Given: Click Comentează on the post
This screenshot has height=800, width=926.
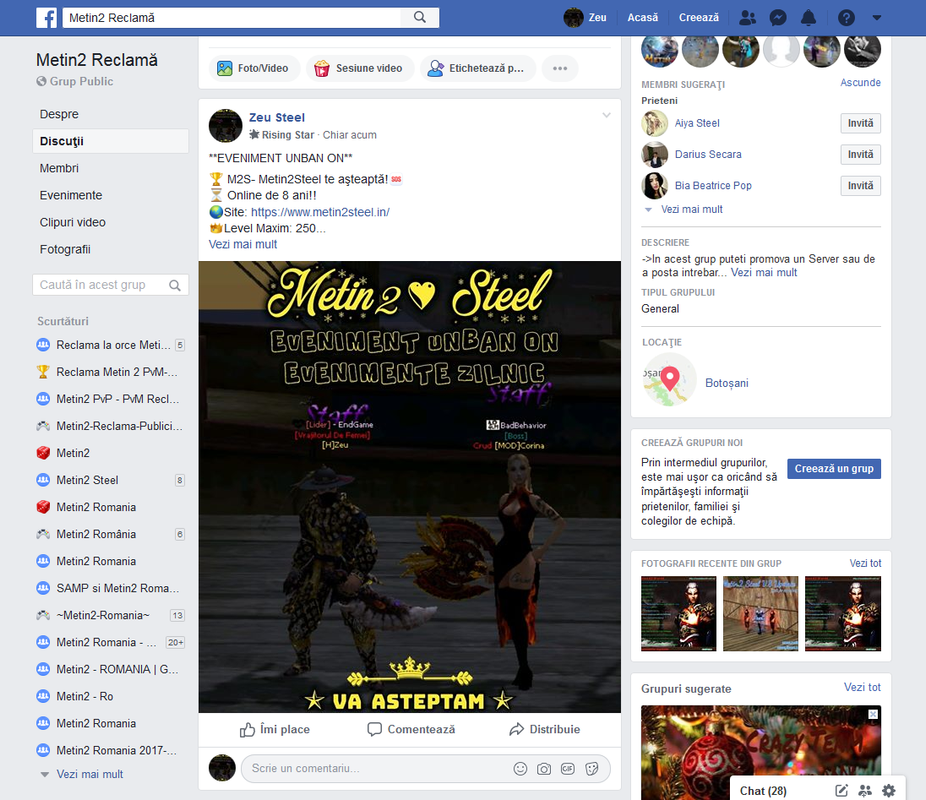Looking at the screenshot, I should (411, 730).
